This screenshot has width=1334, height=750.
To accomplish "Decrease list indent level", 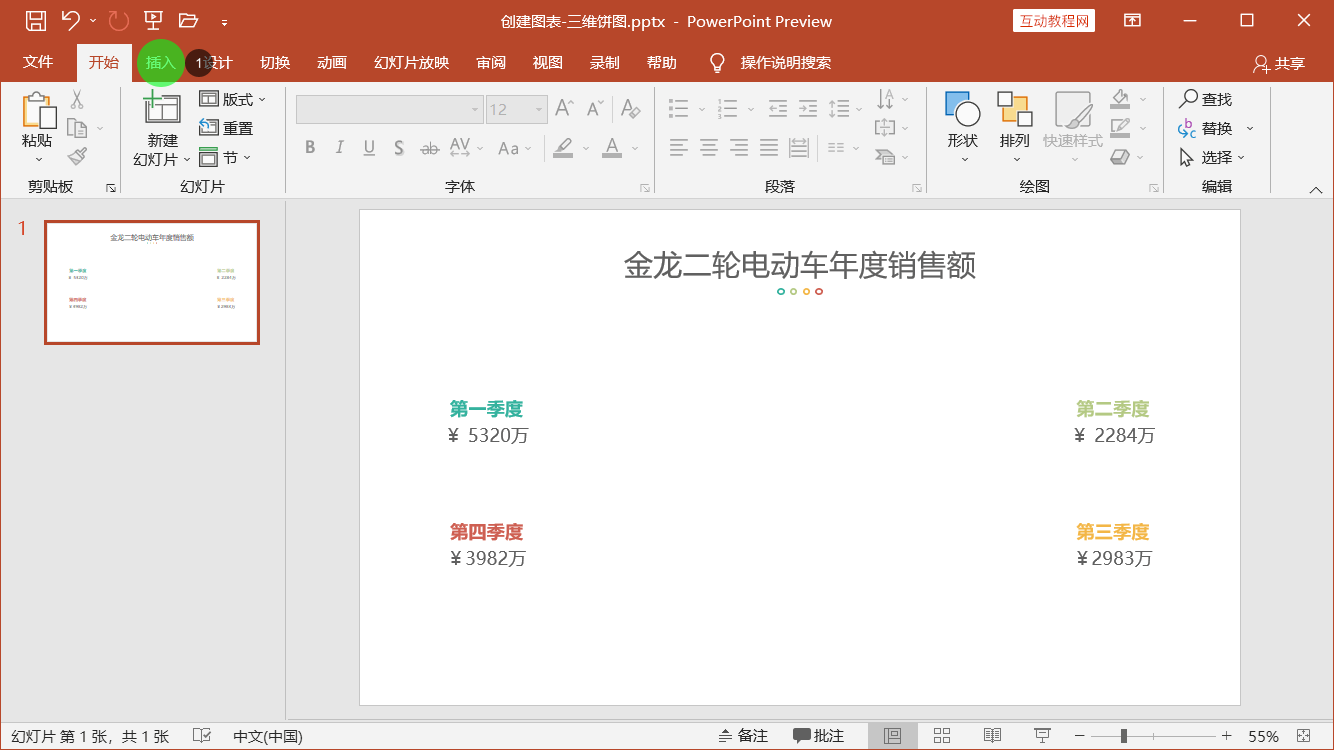I will (x=778, y=108).
